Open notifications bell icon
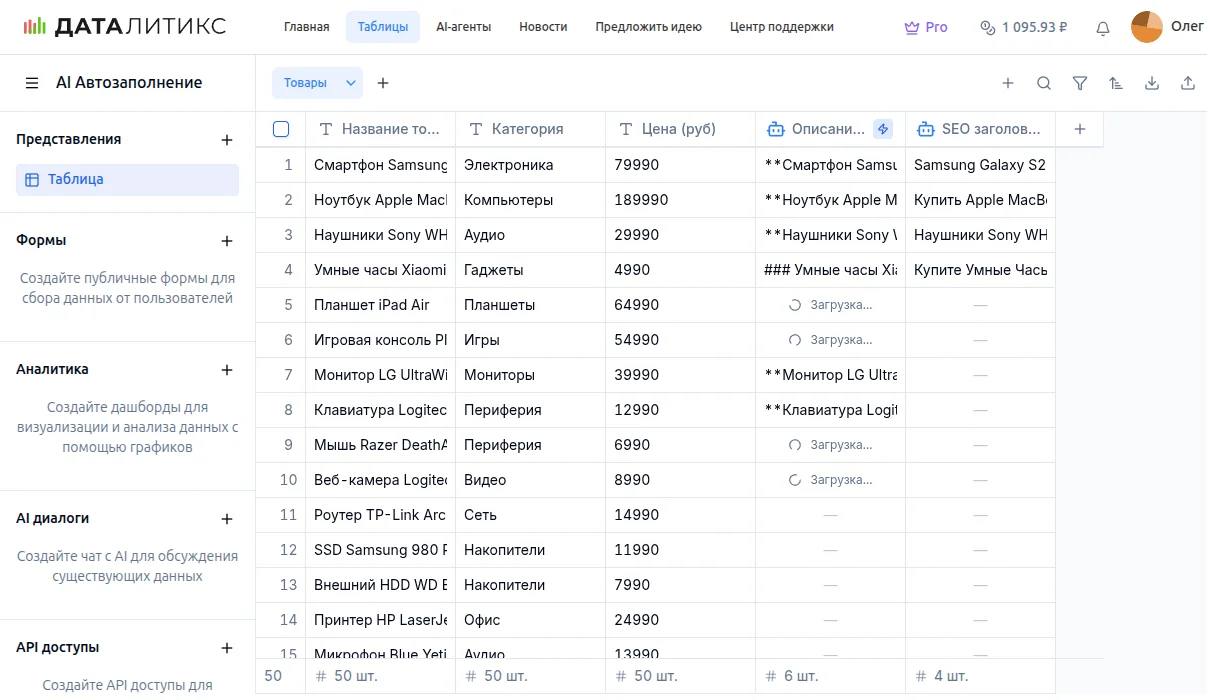Image resolution: width=1207 pixels, height=700 pixels. point(1103,28)
